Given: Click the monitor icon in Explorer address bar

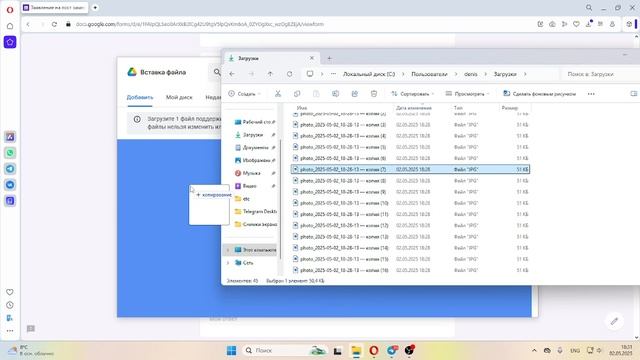Looking at the screenshot, I should pos(310,74).
